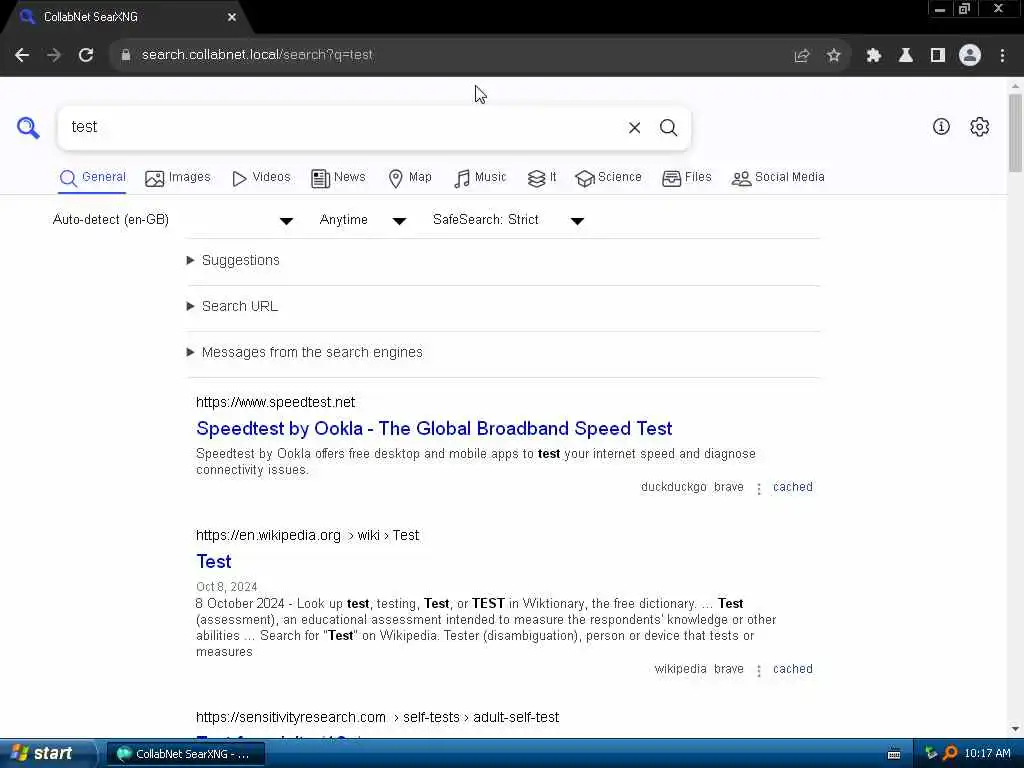
Task: Click the 'wikipedia' engine label on the Test result
Action: click(680, 669)
